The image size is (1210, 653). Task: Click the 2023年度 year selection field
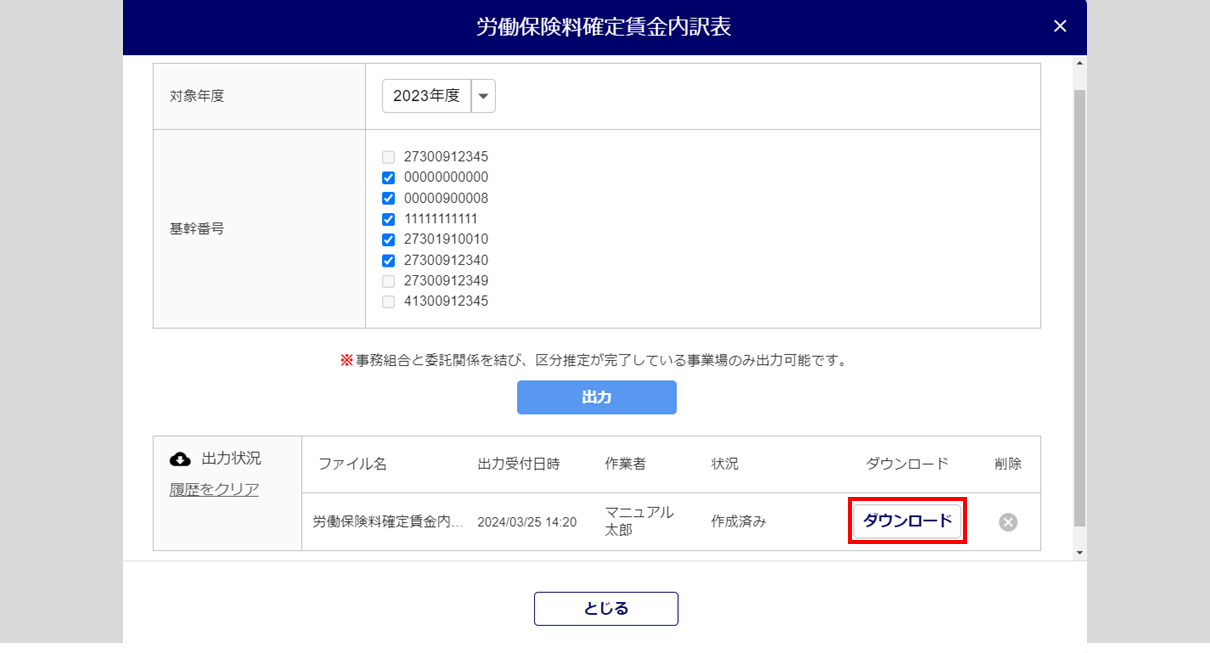click(427, 96)
